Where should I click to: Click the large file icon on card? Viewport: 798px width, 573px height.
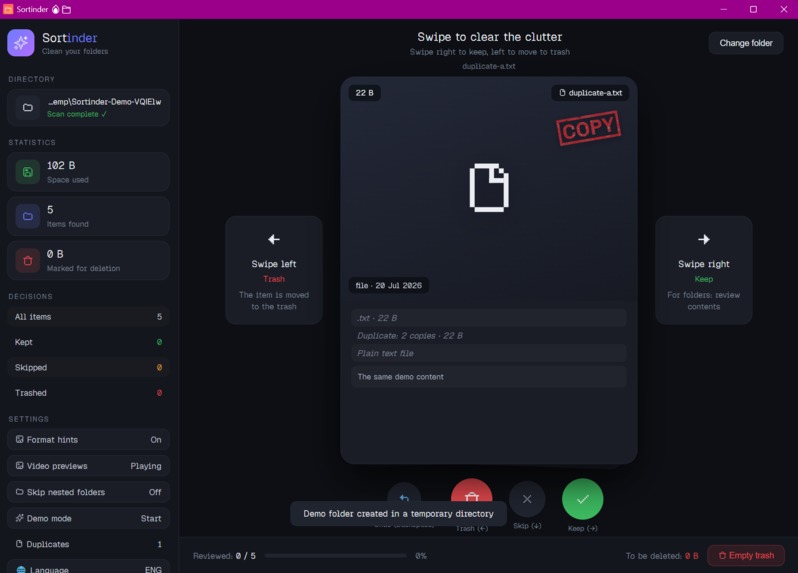pos(489,187)
